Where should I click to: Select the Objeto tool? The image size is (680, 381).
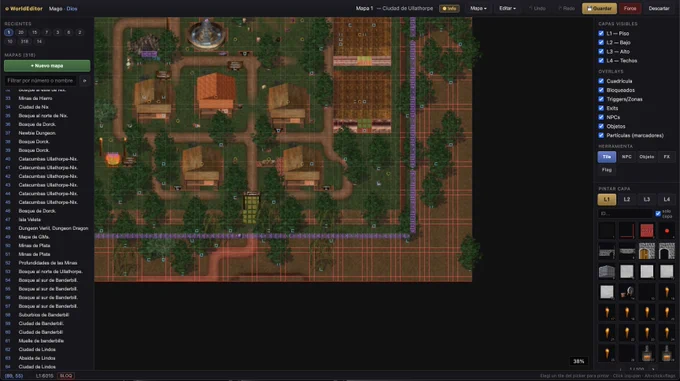coord(647,157)
